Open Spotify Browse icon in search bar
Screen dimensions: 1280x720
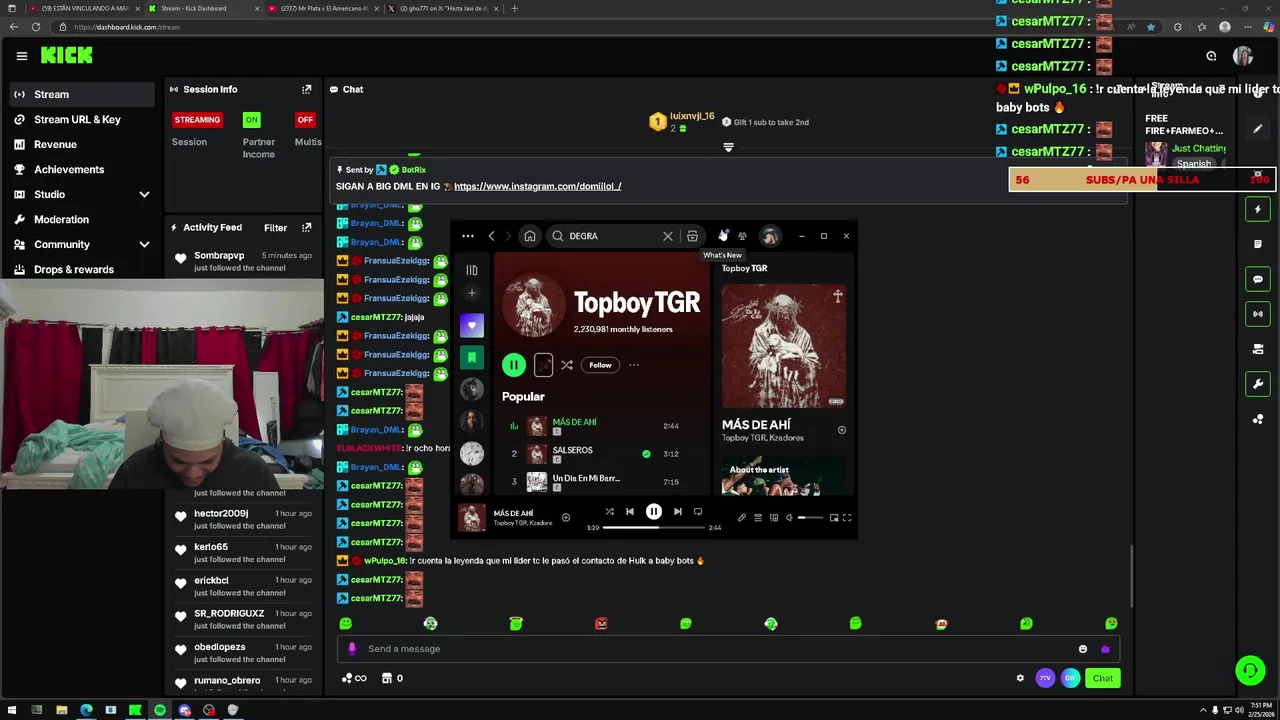pos(692,236)
